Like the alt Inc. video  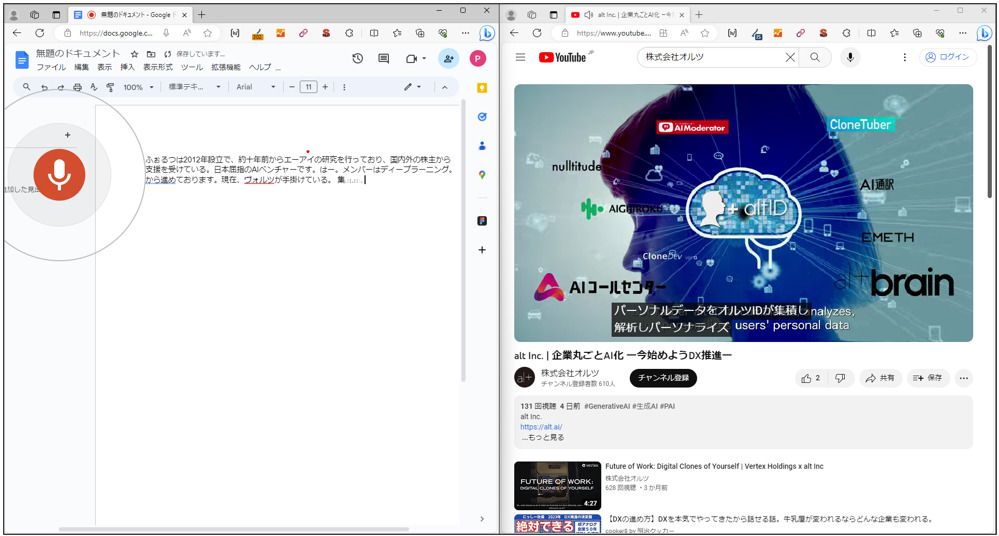[809, 378]
